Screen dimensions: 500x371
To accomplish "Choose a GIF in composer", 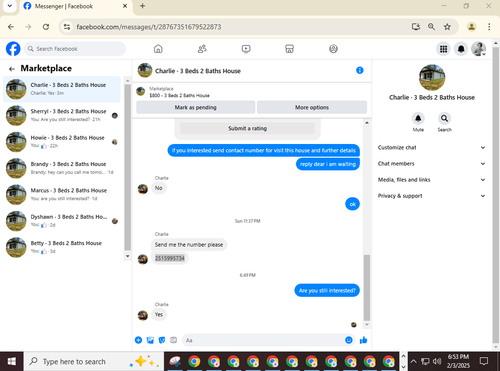I will coord(173,340).
